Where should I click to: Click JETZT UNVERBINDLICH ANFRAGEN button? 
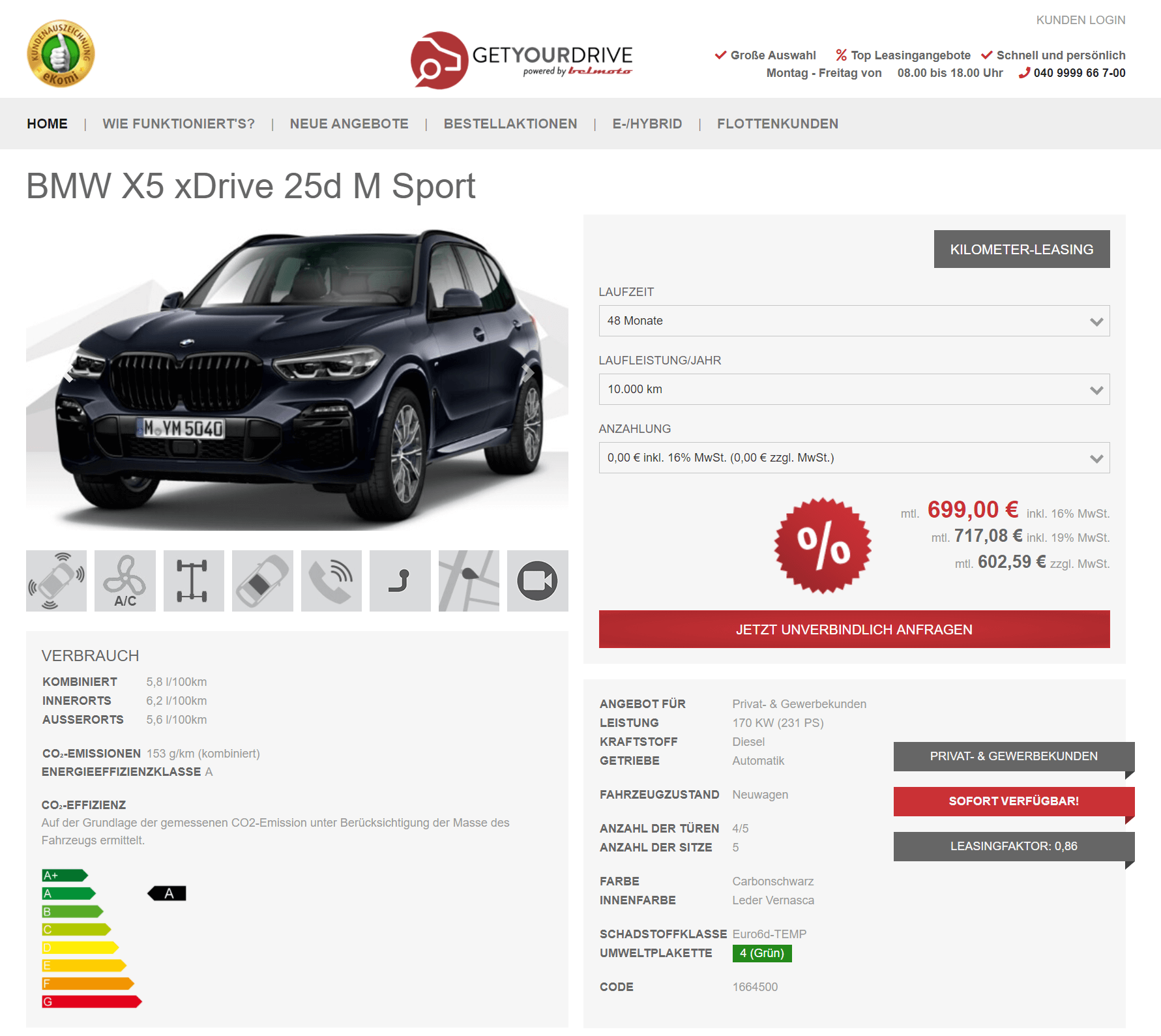point(854,629)
